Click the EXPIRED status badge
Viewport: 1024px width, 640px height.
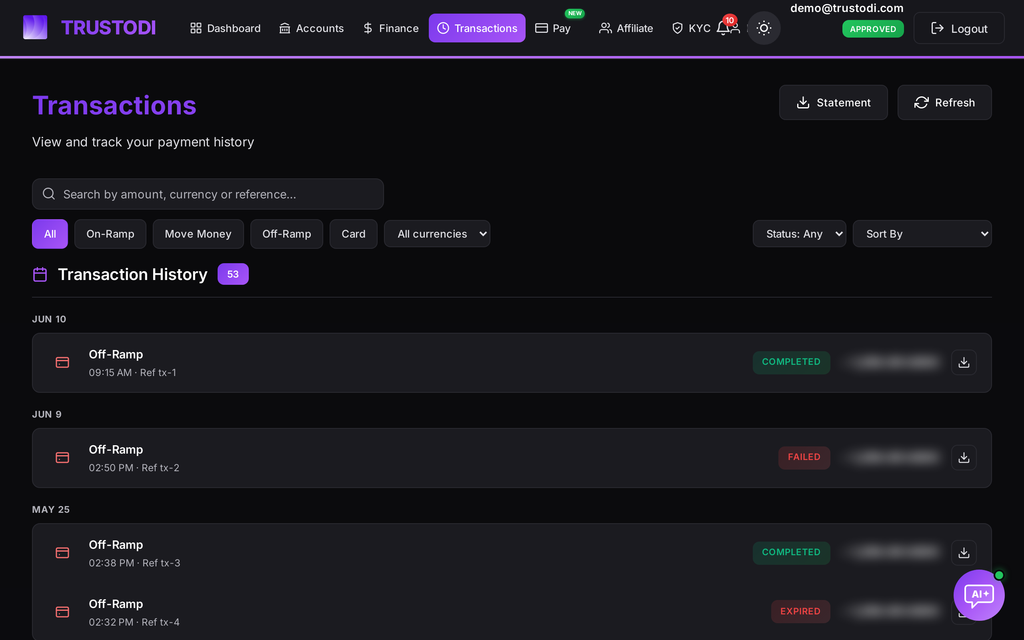tap(801, 612)
